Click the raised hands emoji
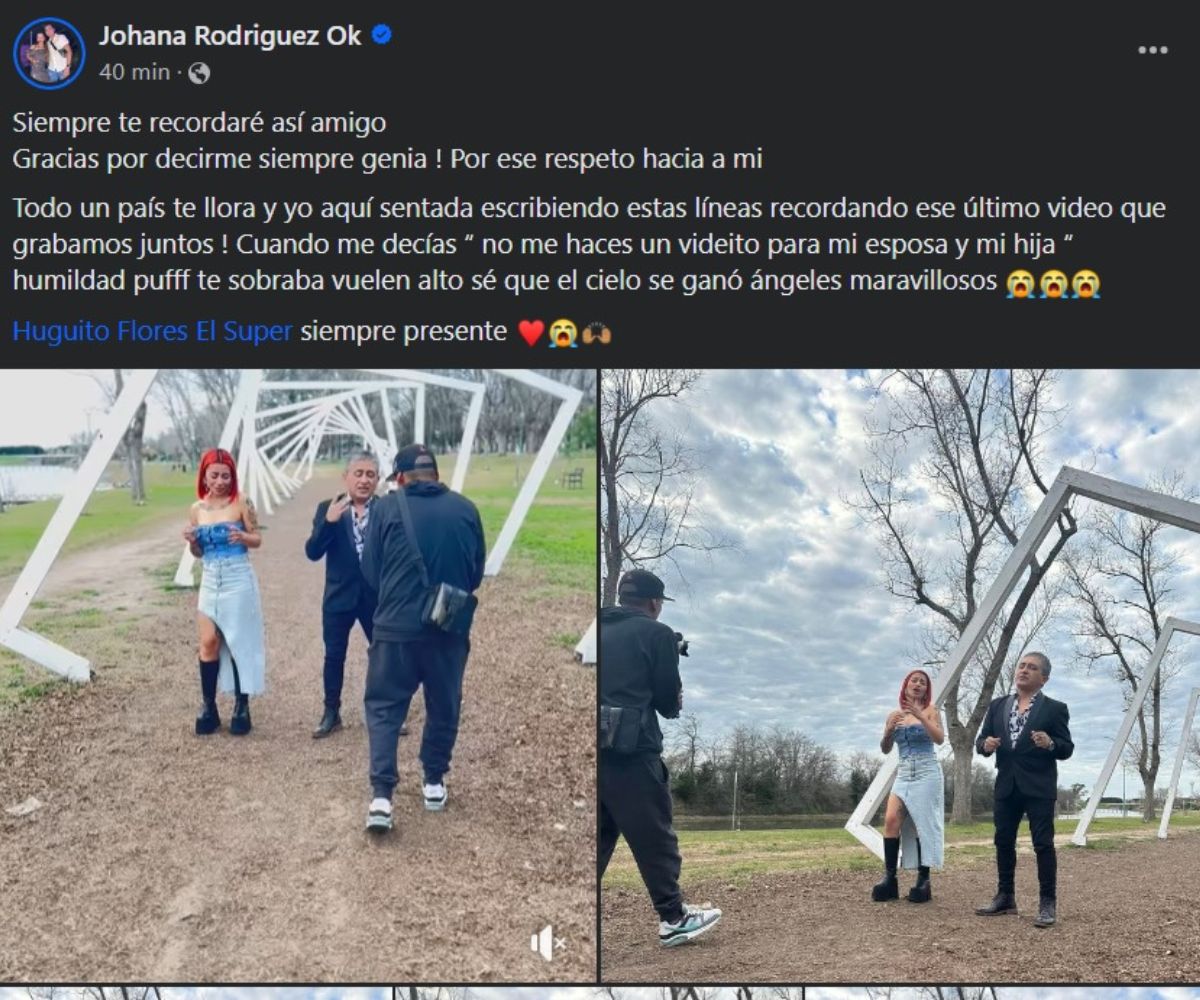 click(597, 333)
